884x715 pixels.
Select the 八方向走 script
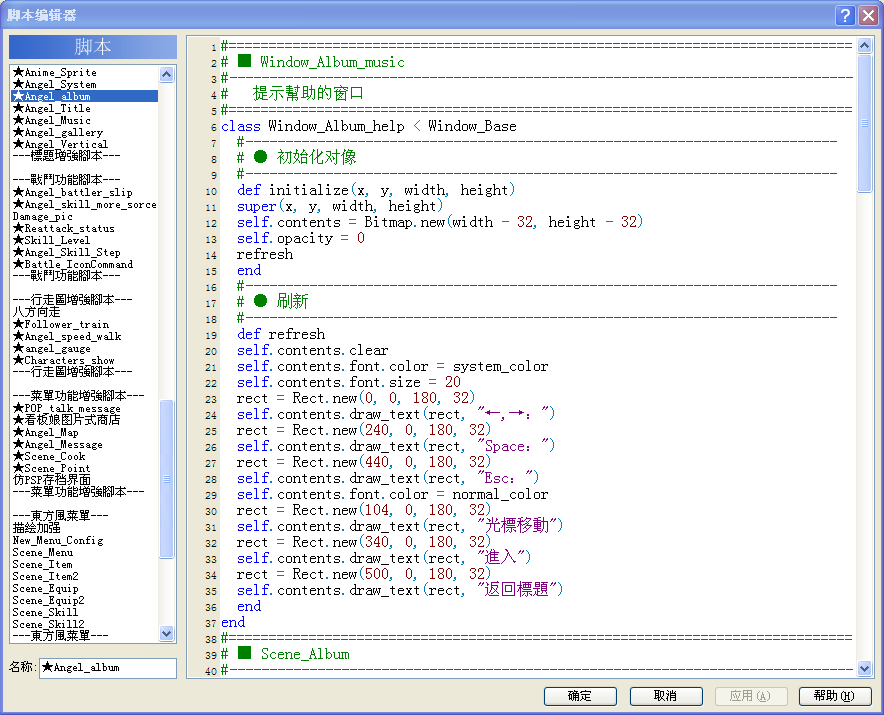click(85, 312)
